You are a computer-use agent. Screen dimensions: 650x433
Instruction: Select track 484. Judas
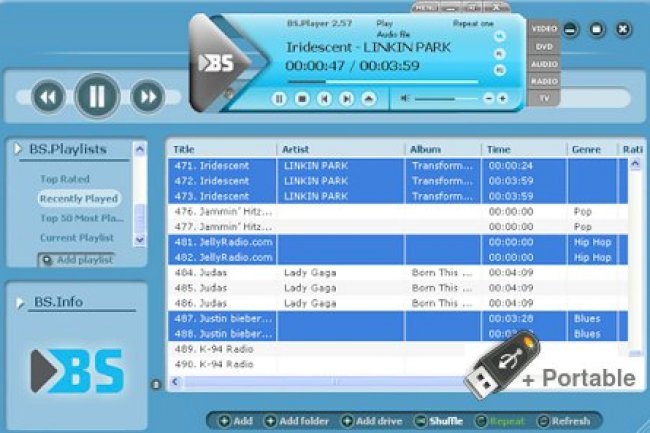[x=398, y=273]
